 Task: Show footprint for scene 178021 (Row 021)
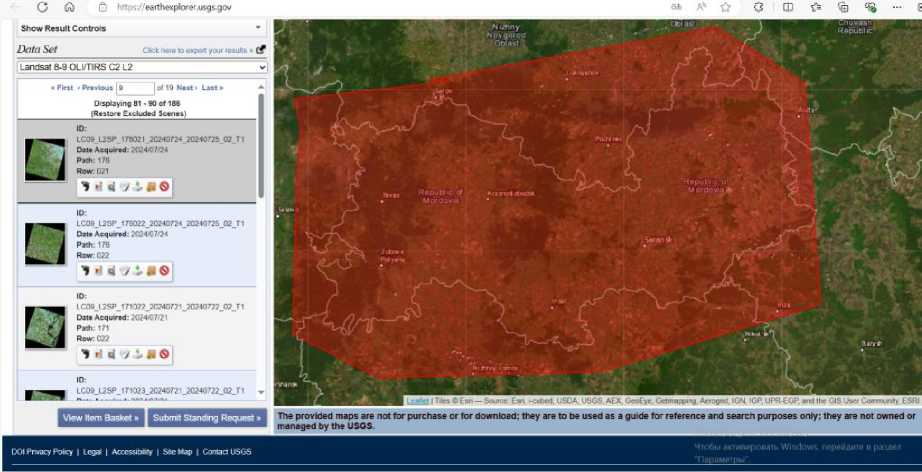[x=85, y=187]
